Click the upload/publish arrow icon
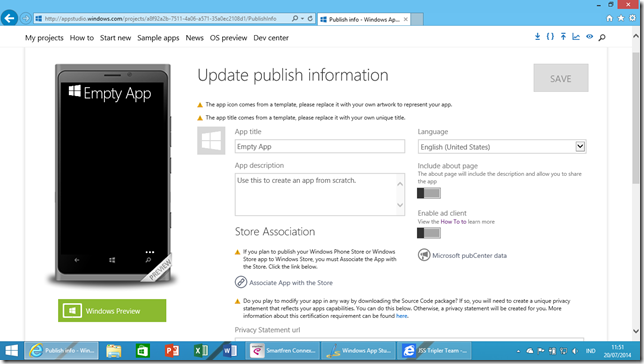The width and height of the screenshot is (644, 364). [563, 37]
